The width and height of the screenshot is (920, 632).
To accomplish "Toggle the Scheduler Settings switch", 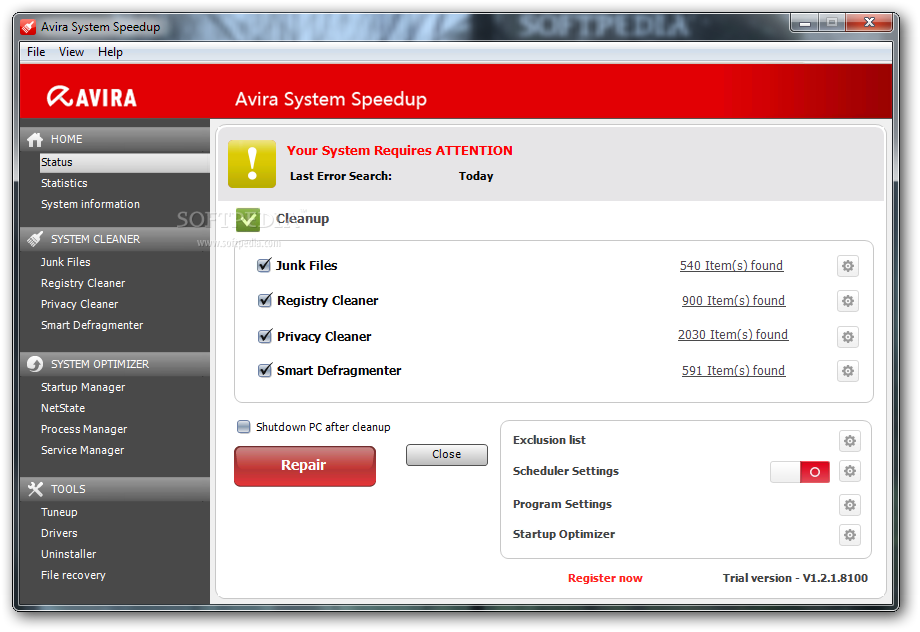I will coord(800,472).
